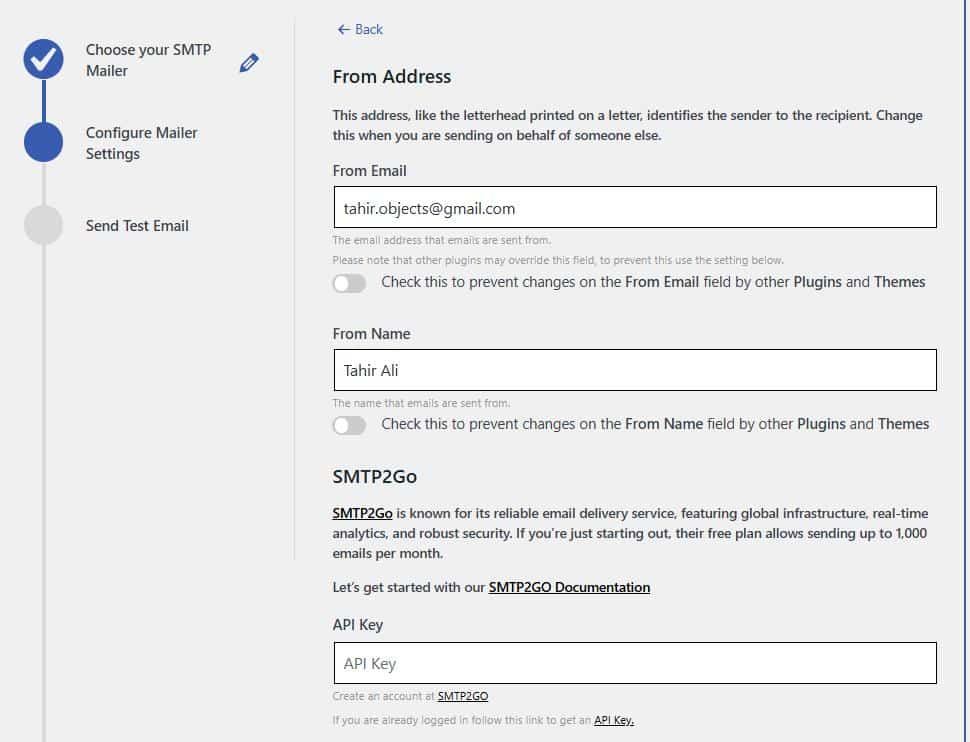Viewport: 970px width, 742px height.
Task: Enable the toggle preventing From Email changes
Action: click(x=350, y=283)
